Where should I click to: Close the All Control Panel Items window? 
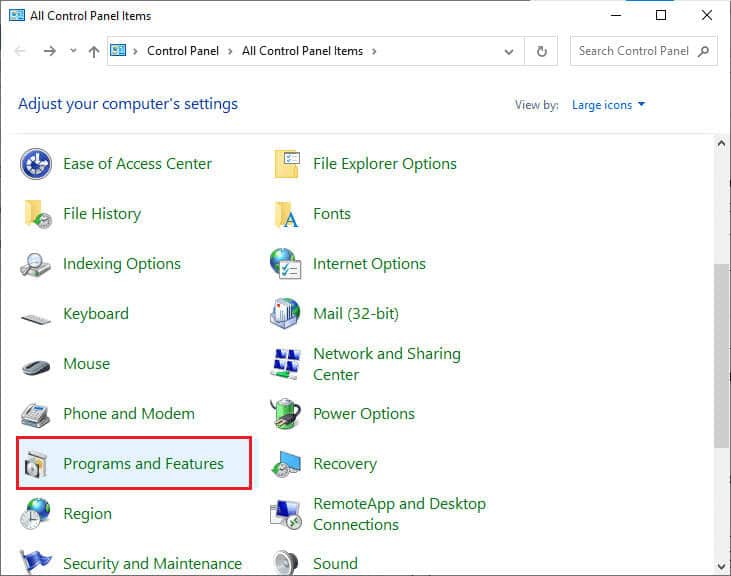(706, 15)
